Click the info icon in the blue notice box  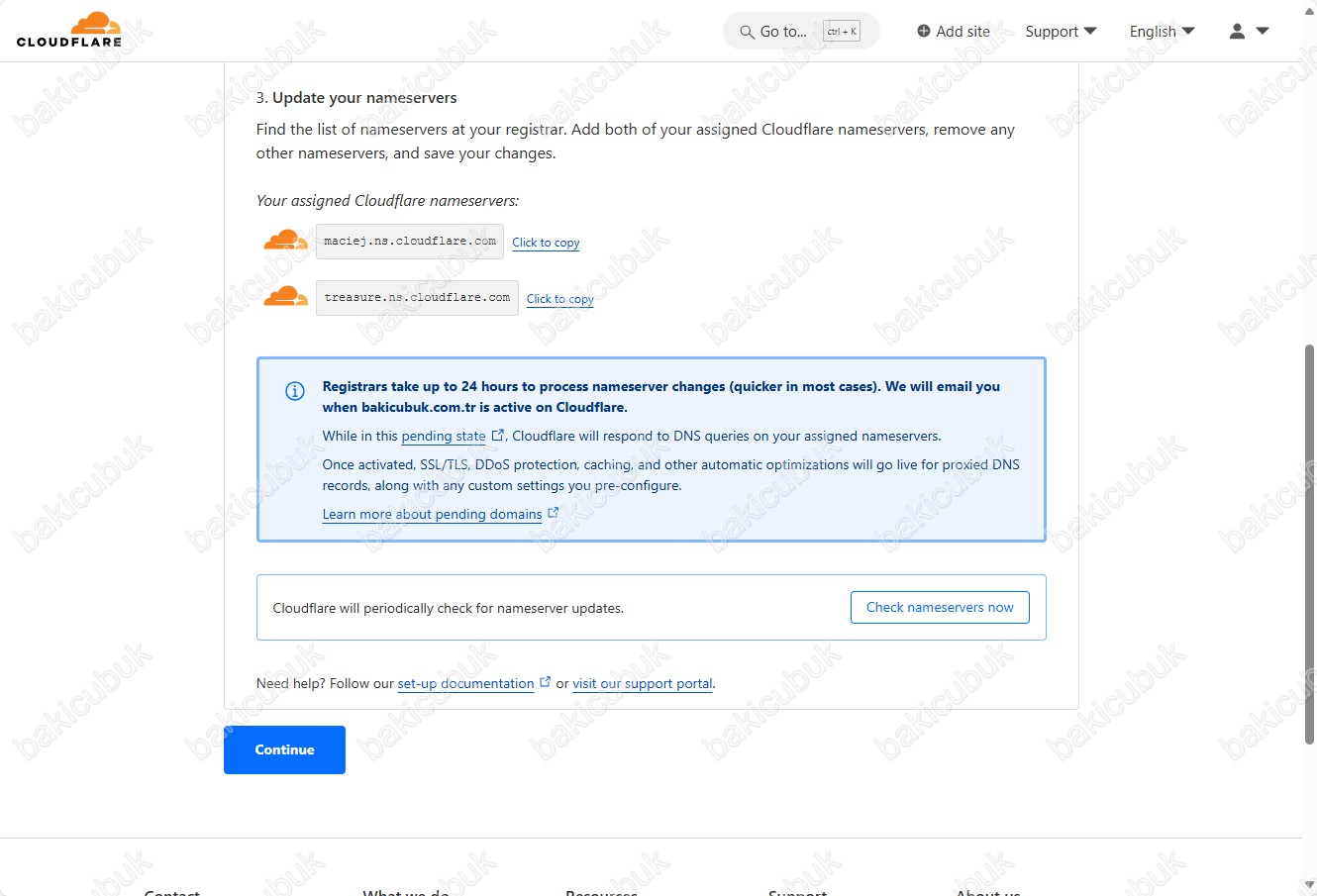295,390
